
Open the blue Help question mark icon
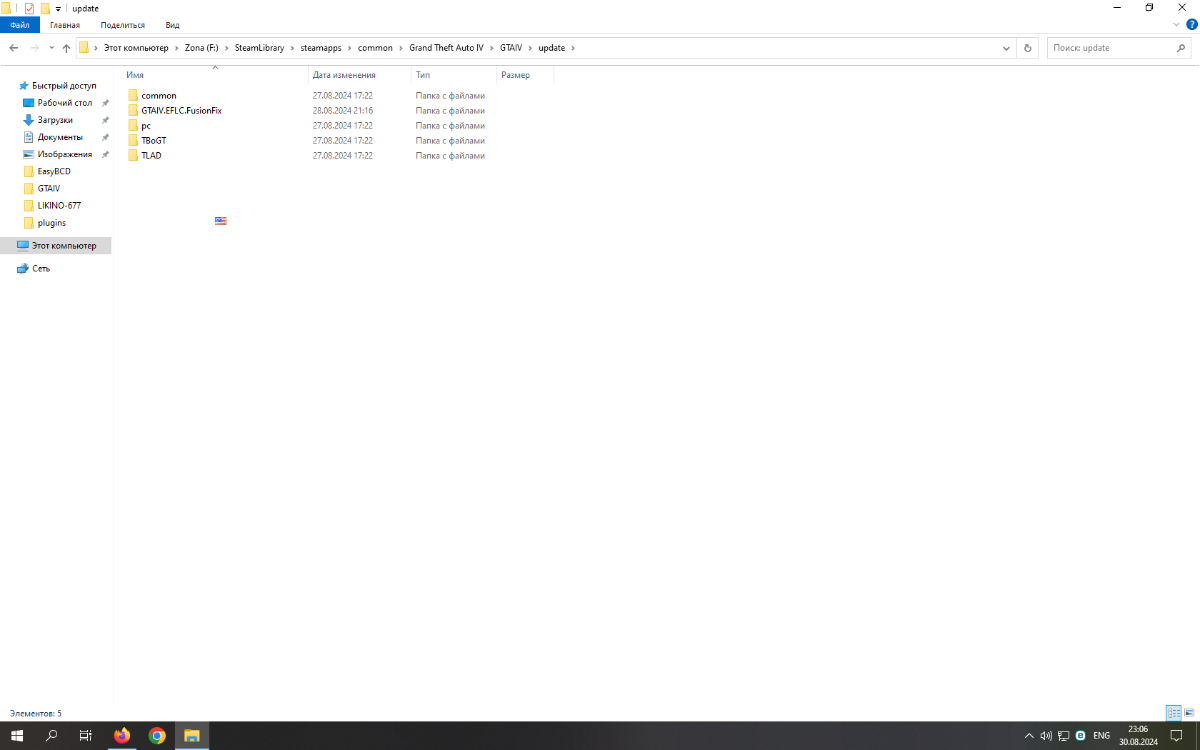[x=1191, y=24]
